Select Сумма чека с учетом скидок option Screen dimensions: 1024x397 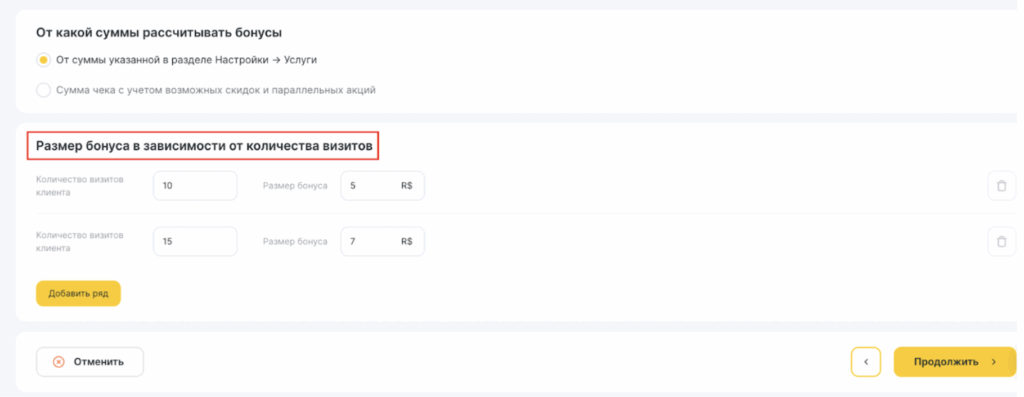[x=43, y=90]
